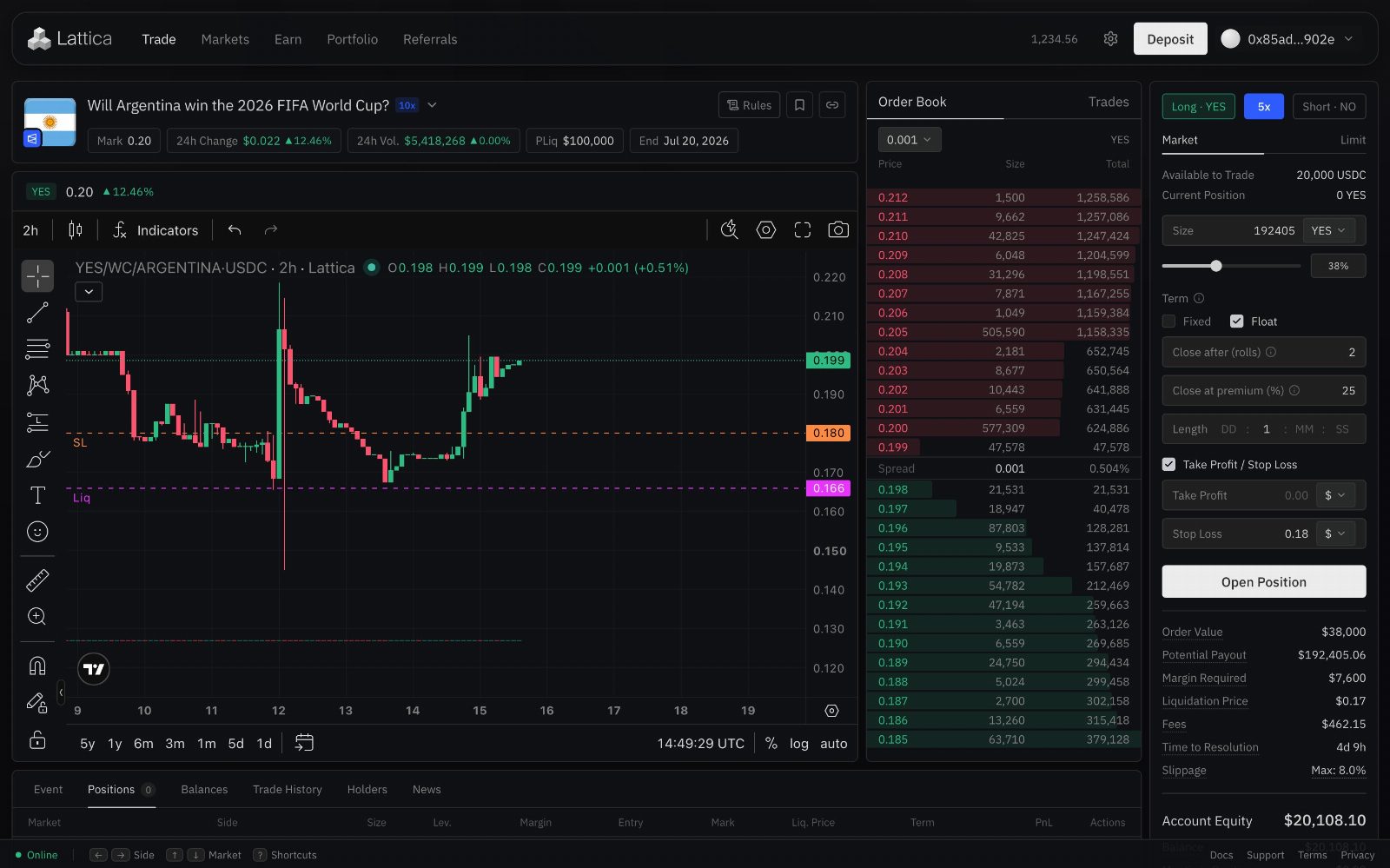Viewport: 1390px width, 868px height.
Task: Select the crosshair cursor tool
Action: pos(37,276)
